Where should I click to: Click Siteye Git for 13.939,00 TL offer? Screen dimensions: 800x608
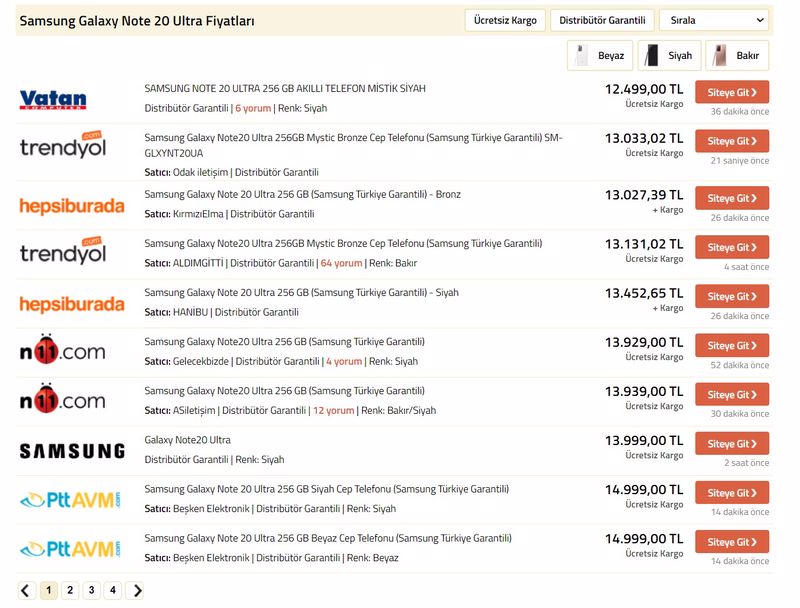pyautogui.click(x=732, y=395)
